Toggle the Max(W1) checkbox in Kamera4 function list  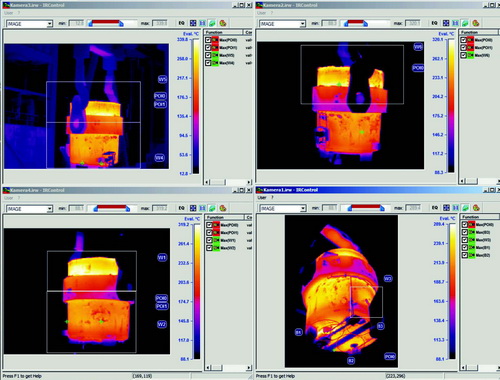point(209,240)
